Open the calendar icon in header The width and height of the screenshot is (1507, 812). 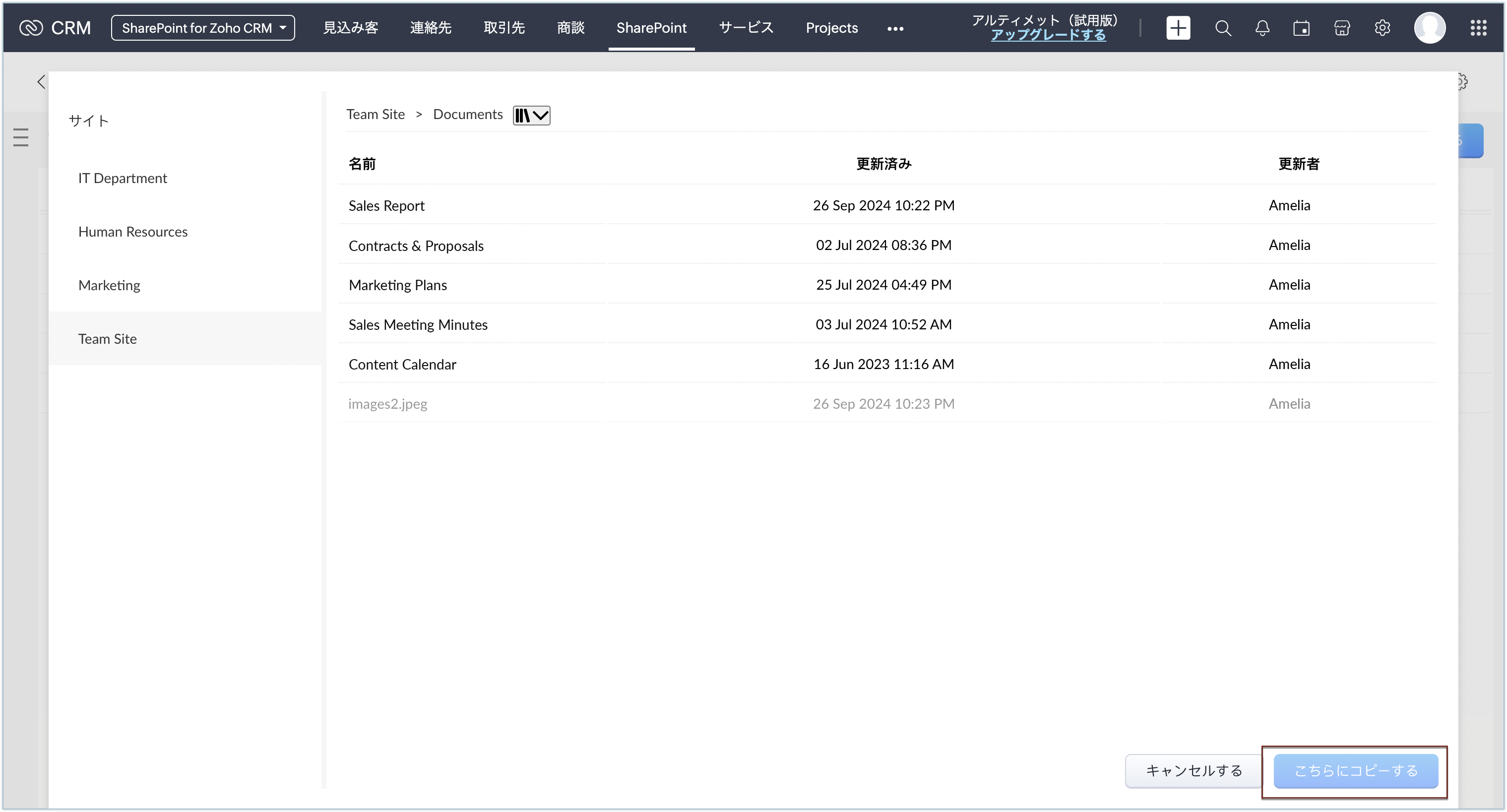(x=1301, y=27)
